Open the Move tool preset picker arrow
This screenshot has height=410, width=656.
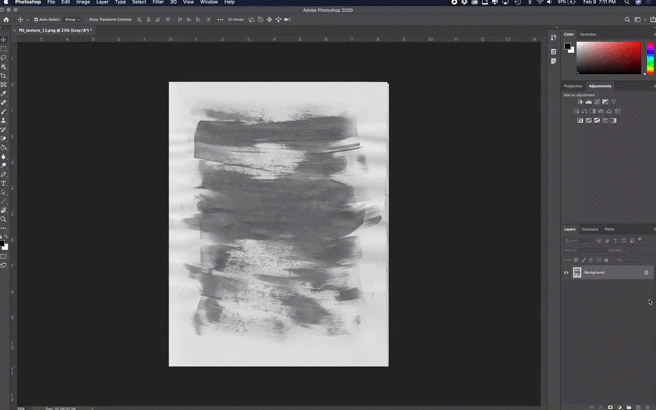point(28,20)
